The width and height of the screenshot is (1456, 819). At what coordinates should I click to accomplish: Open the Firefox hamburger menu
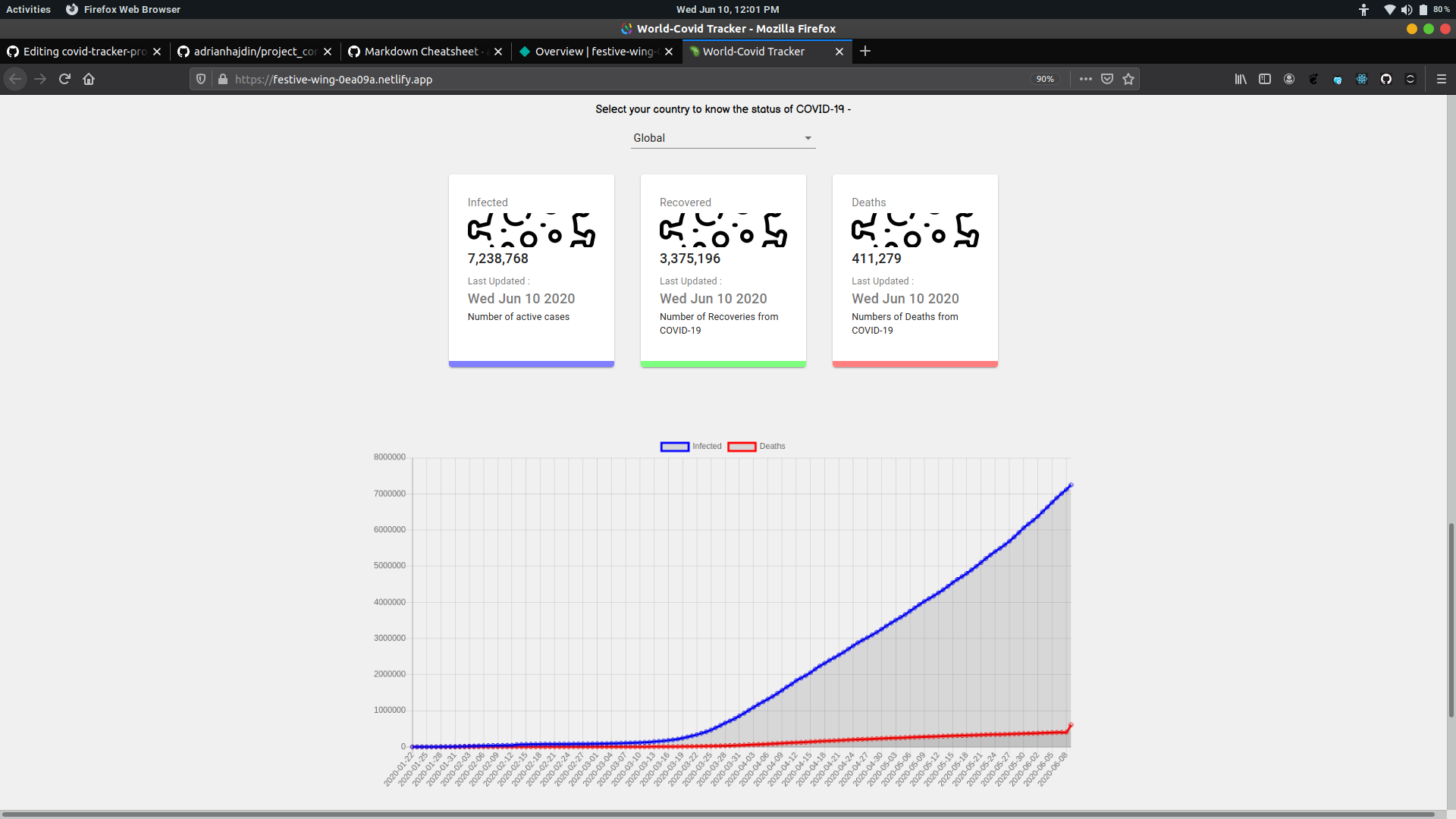click(1442, 79)
